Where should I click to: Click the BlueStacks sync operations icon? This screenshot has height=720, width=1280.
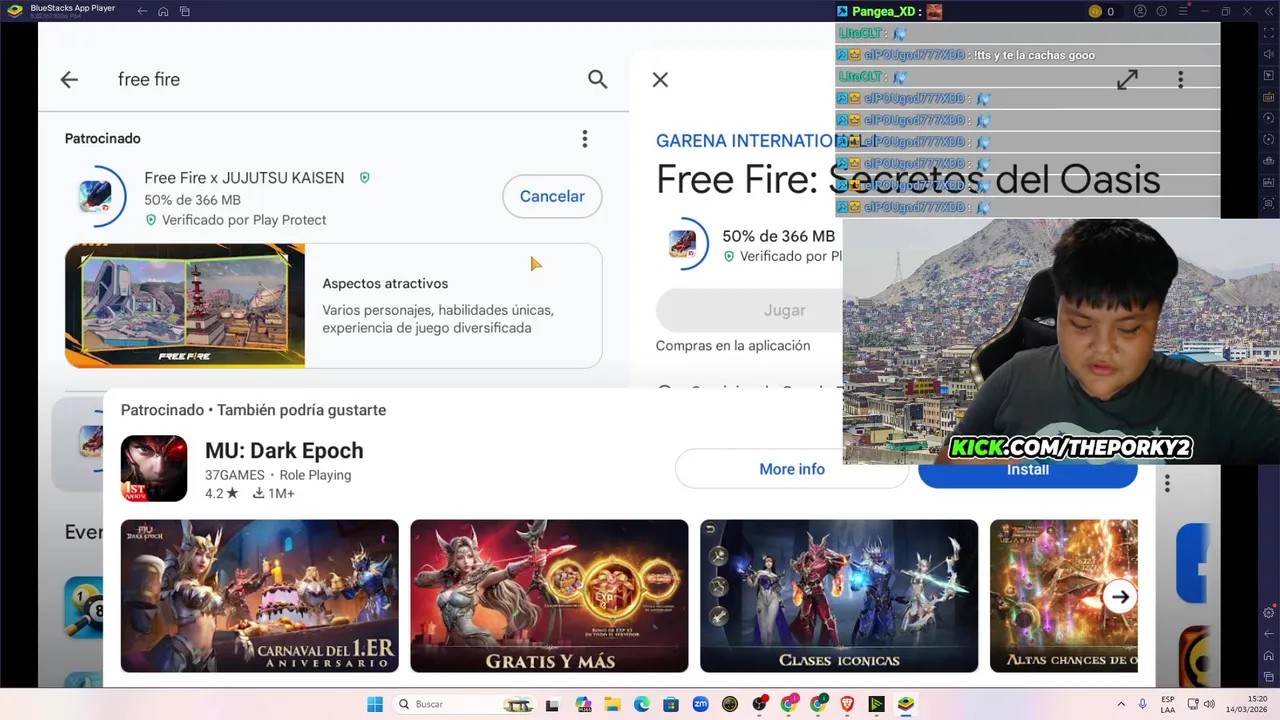[1269, 139]
